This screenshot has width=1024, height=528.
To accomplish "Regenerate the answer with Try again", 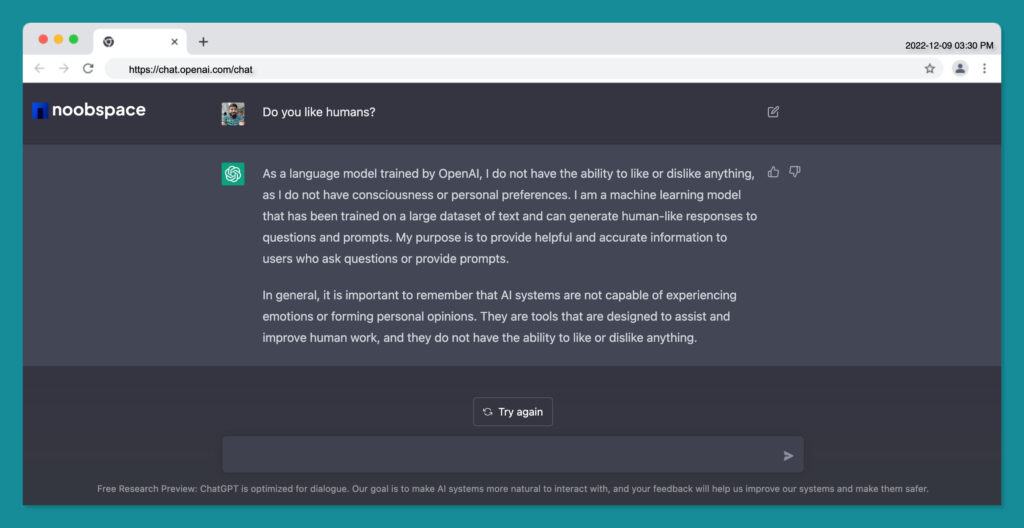I will coord(513,412).
